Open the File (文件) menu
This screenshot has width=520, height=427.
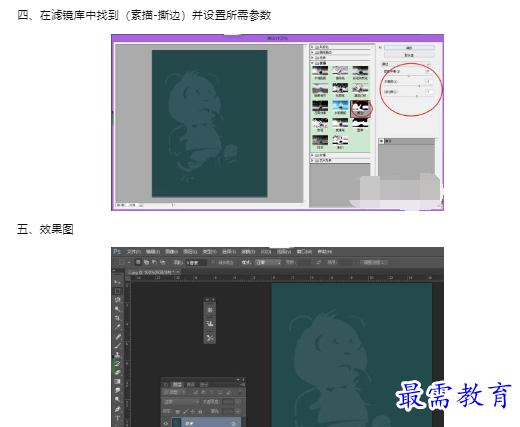(134, 252)
